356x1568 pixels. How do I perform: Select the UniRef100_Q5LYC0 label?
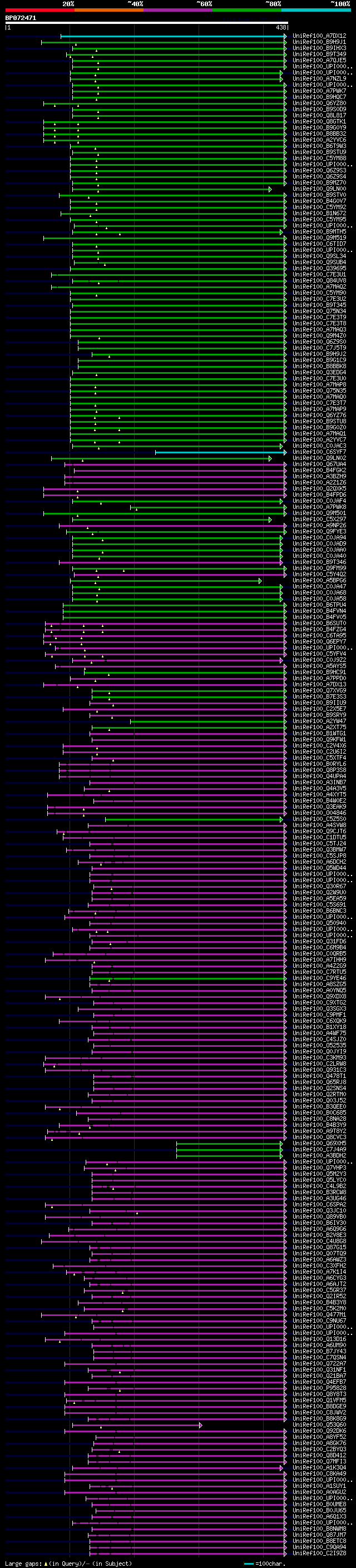319,1180
